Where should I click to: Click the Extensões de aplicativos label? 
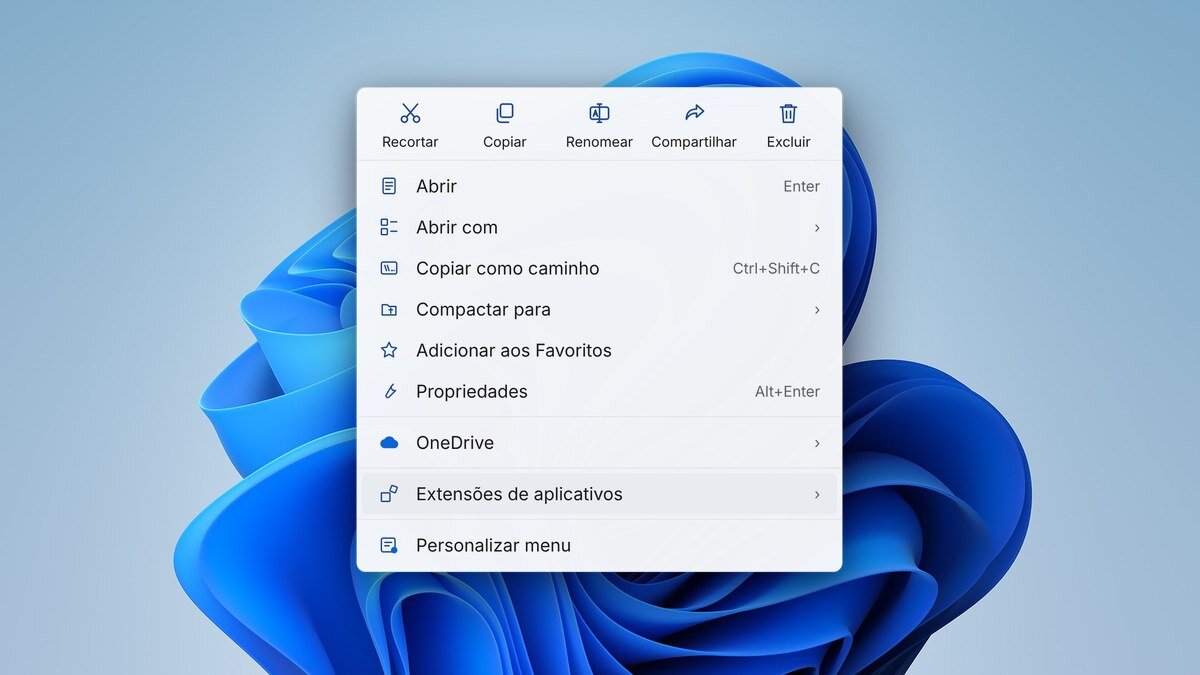(519, 494)
